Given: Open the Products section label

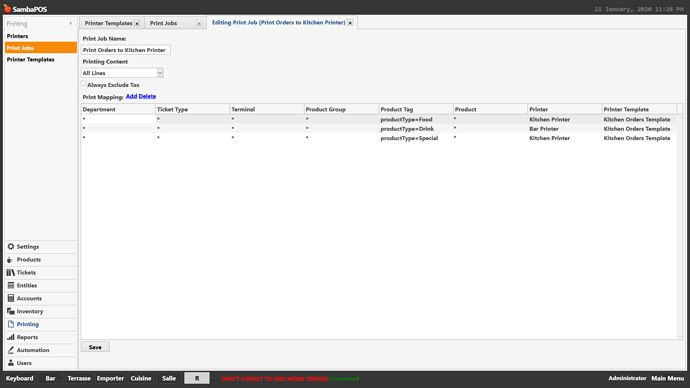Looking at the screenshot, I should pos(29,260).
